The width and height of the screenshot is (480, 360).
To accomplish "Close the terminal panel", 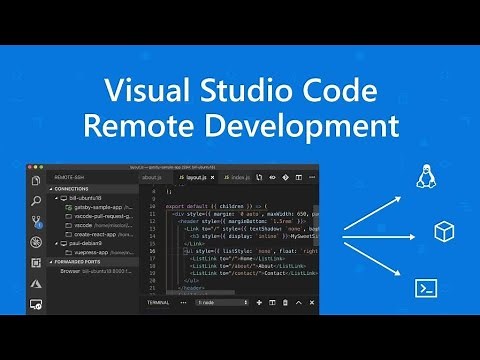I will (312, 303).
